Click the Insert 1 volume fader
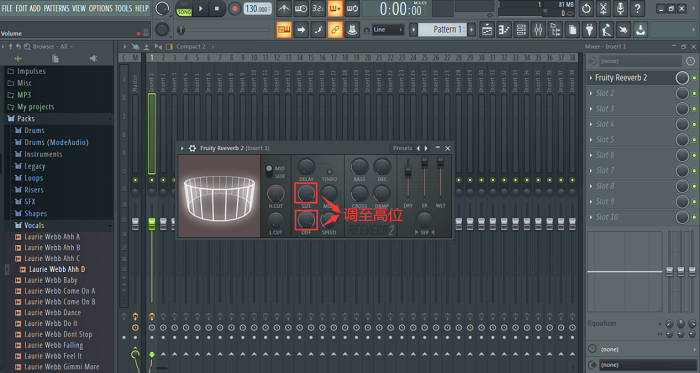The image size is (700, 373). 152,224
